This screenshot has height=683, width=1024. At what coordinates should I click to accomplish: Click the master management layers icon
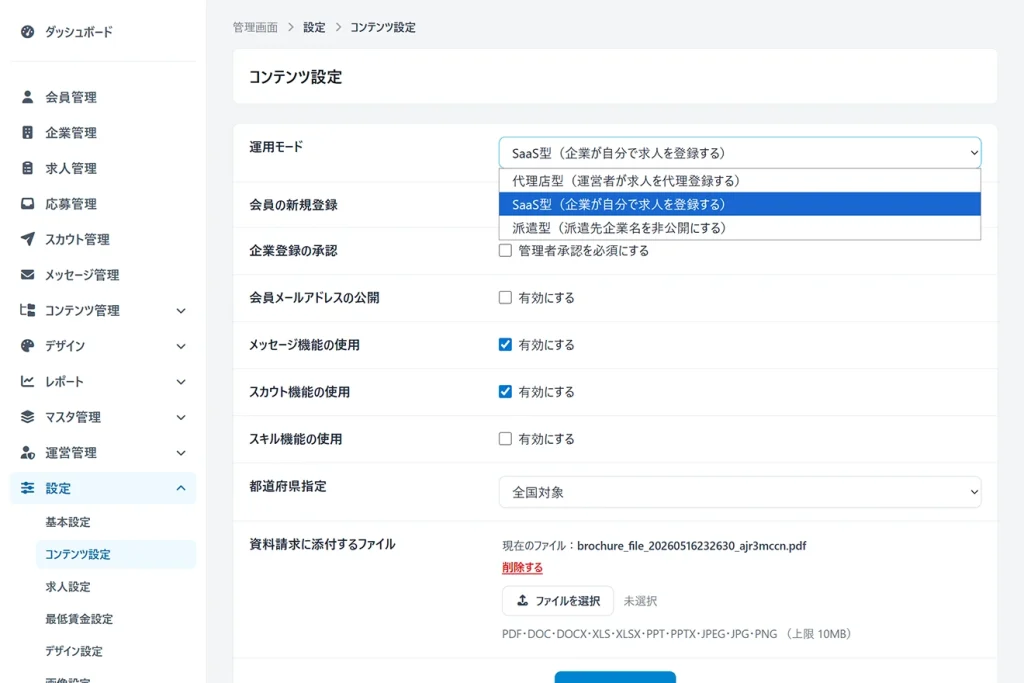(x=27, y=417)
